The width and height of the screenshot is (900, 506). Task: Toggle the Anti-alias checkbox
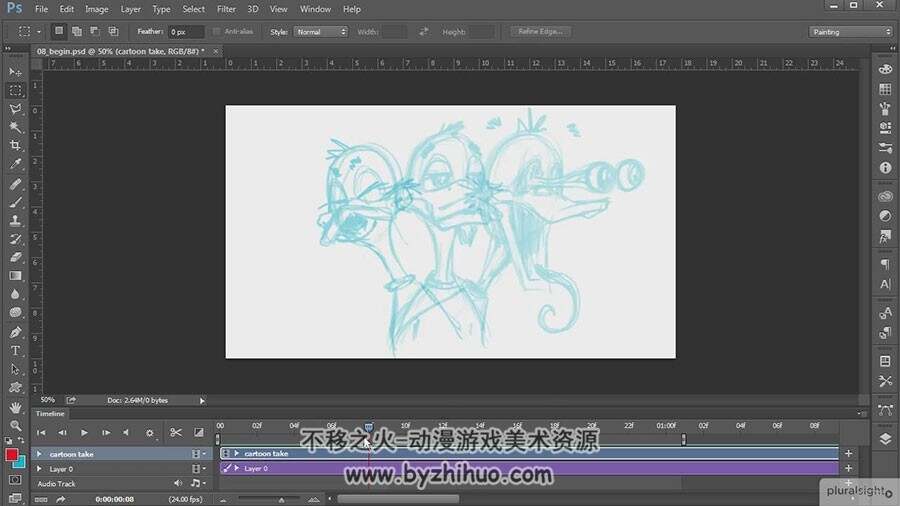point(216,32)
